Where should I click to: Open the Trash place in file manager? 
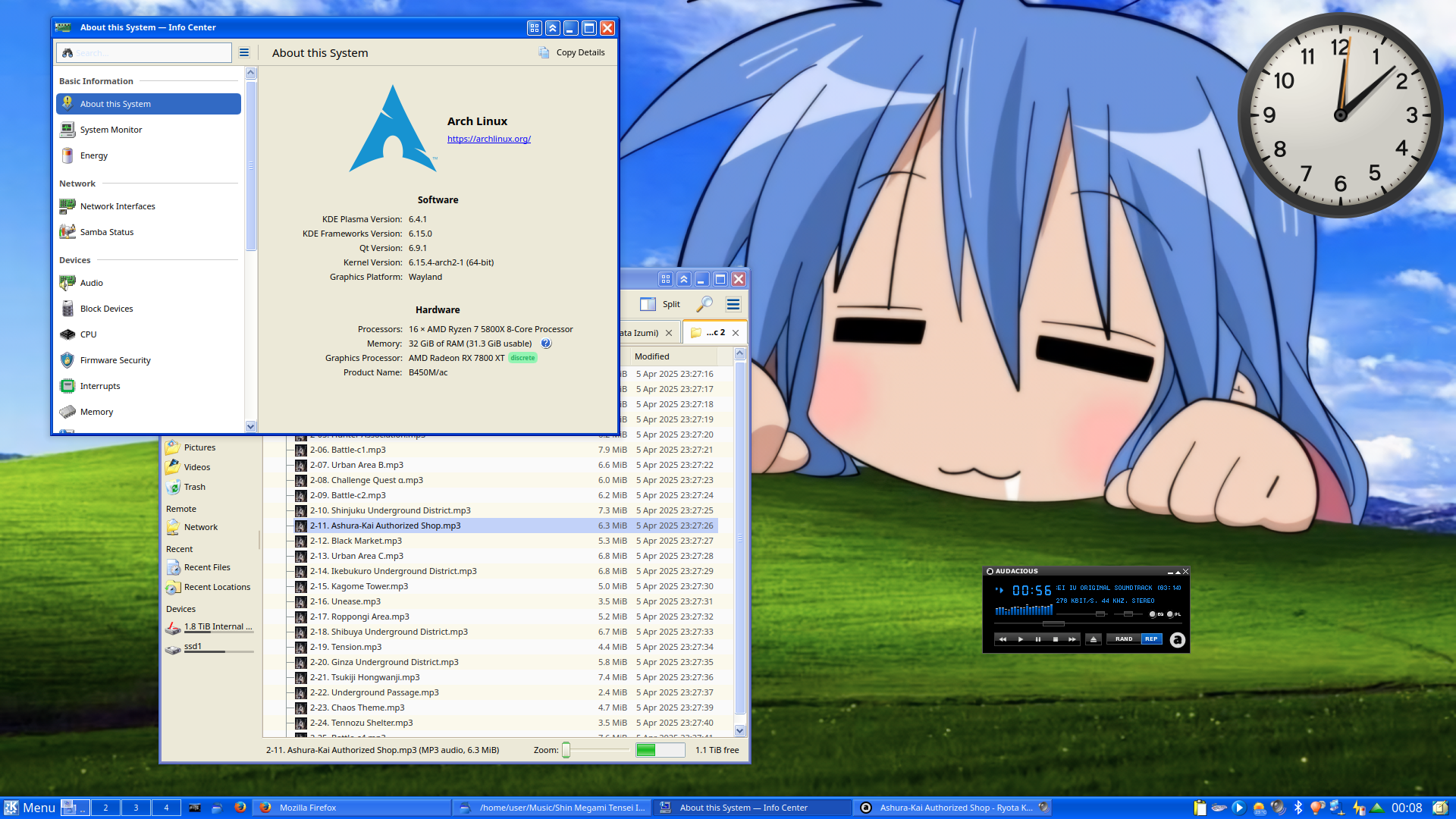point(194,487)
